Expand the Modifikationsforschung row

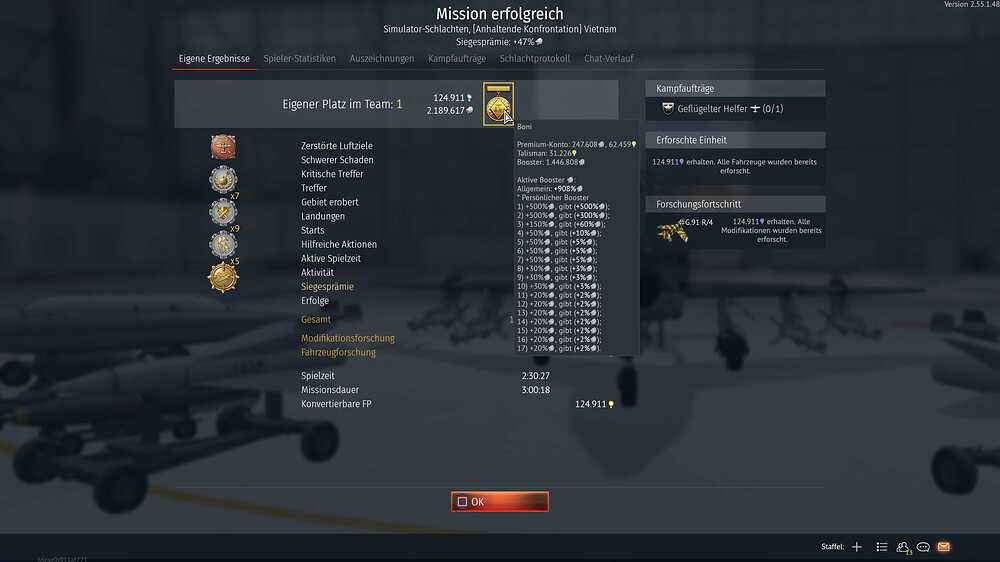point(348,338)
